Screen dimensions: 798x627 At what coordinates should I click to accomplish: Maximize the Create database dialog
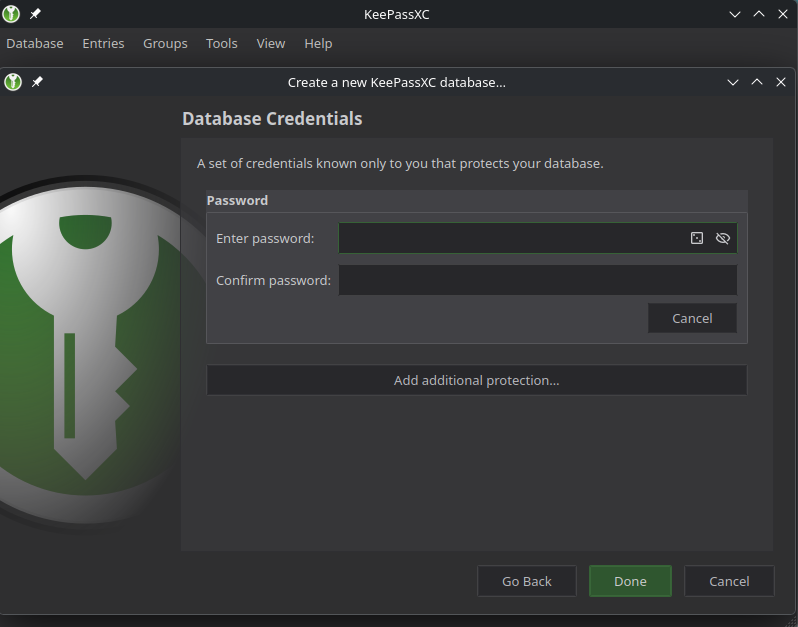[757, 82]
